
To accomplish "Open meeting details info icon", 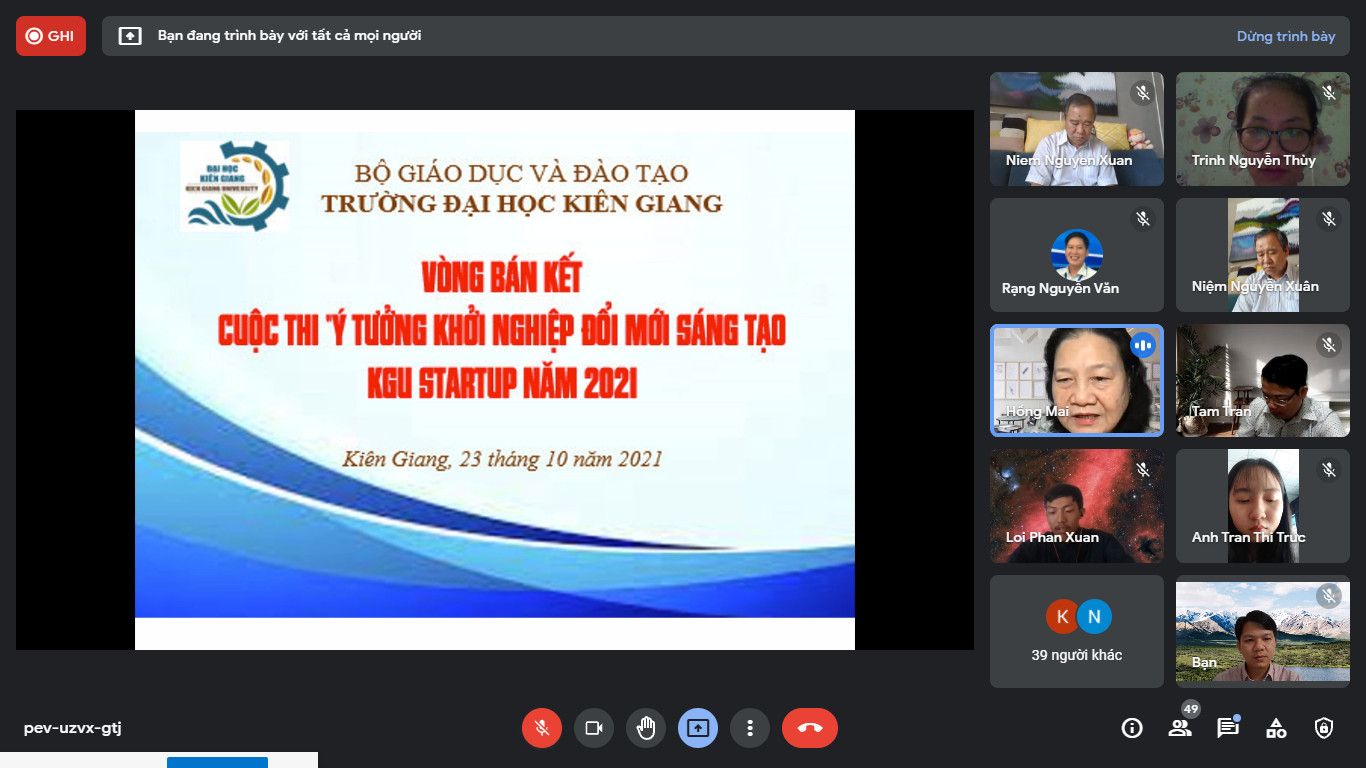I will (1132, 728).
